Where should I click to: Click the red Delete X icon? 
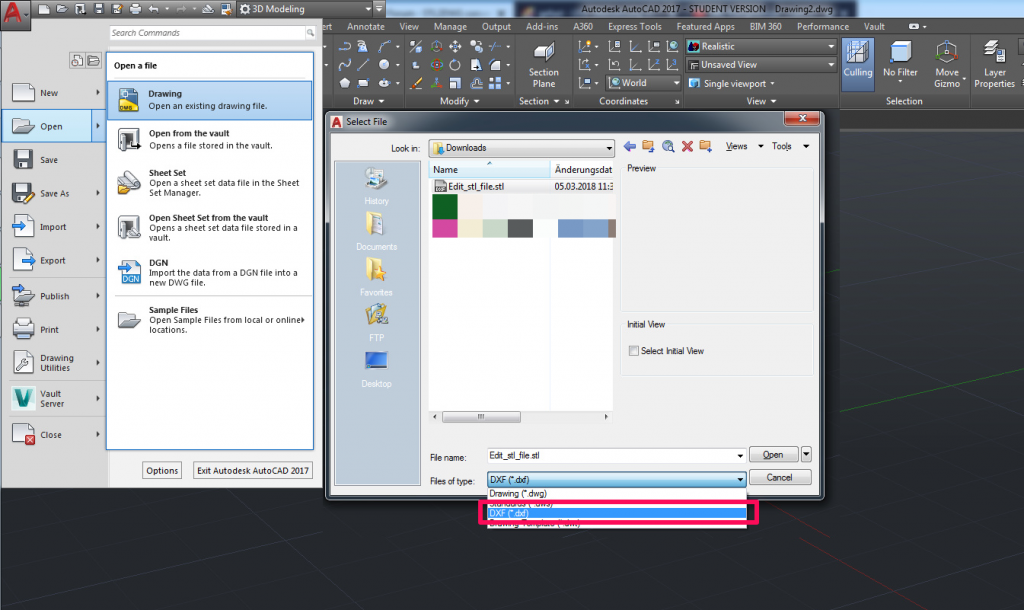[x=687, y=146]
